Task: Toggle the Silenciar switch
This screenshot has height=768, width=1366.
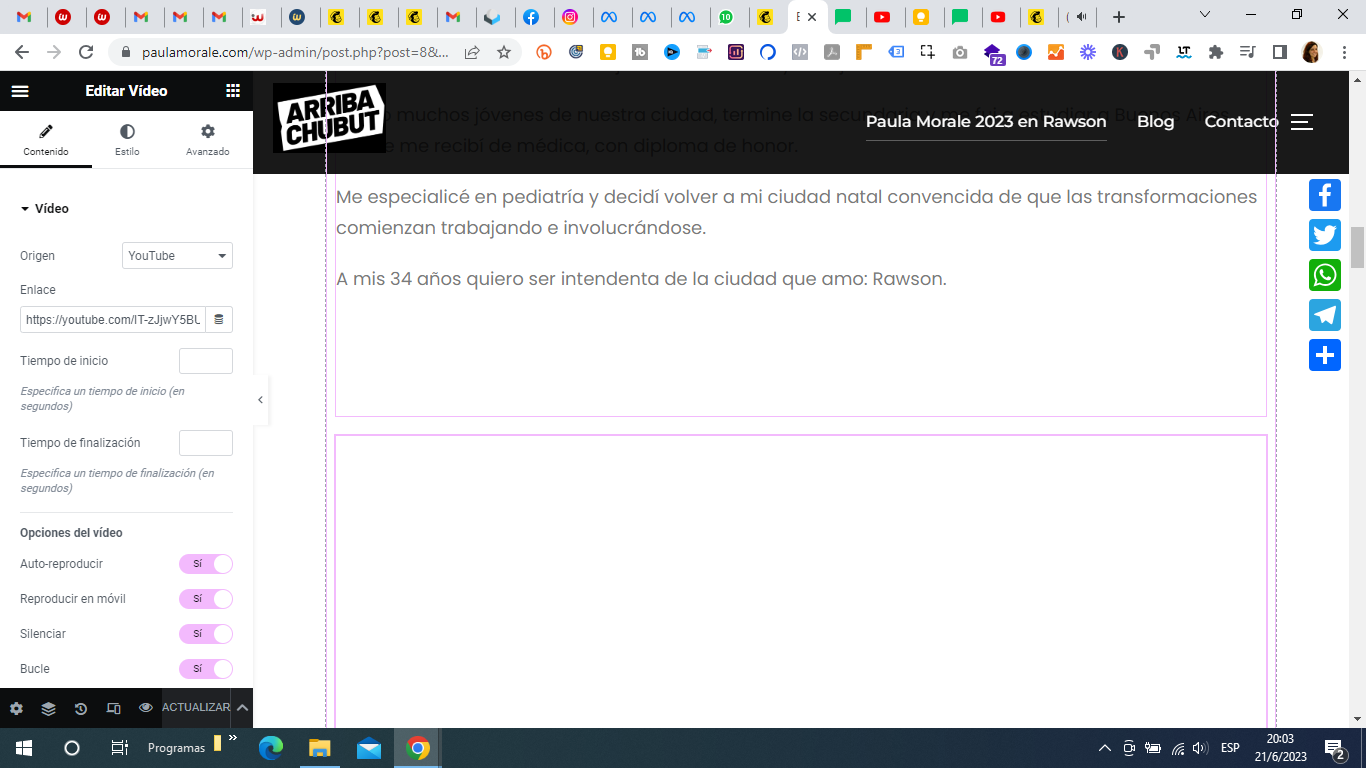Action: 206,634
